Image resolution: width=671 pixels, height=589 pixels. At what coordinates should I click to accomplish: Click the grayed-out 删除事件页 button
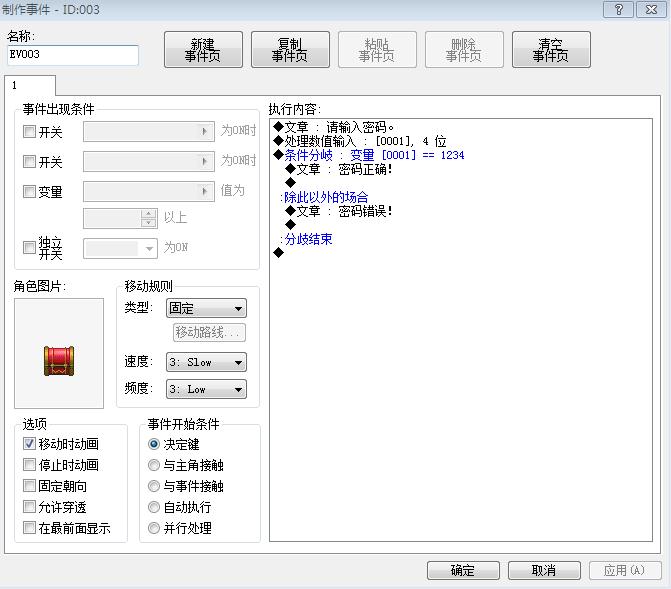click(464, 50)
